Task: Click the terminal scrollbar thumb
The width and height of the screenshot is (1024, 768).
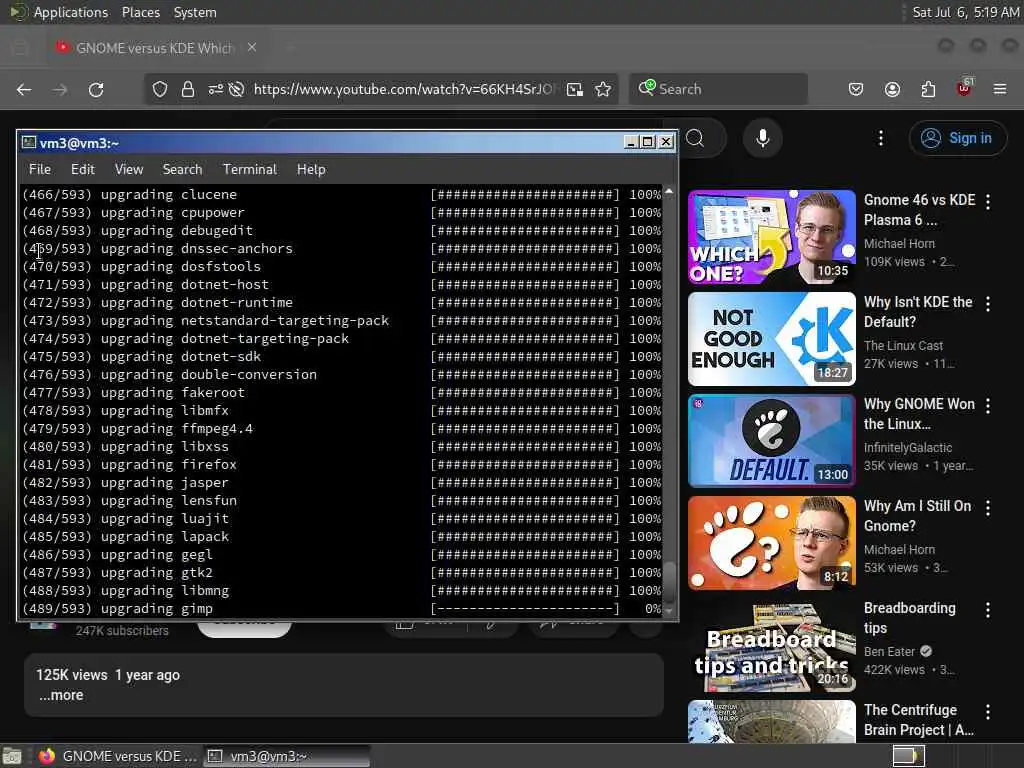Action: click(x=669, y=583)
